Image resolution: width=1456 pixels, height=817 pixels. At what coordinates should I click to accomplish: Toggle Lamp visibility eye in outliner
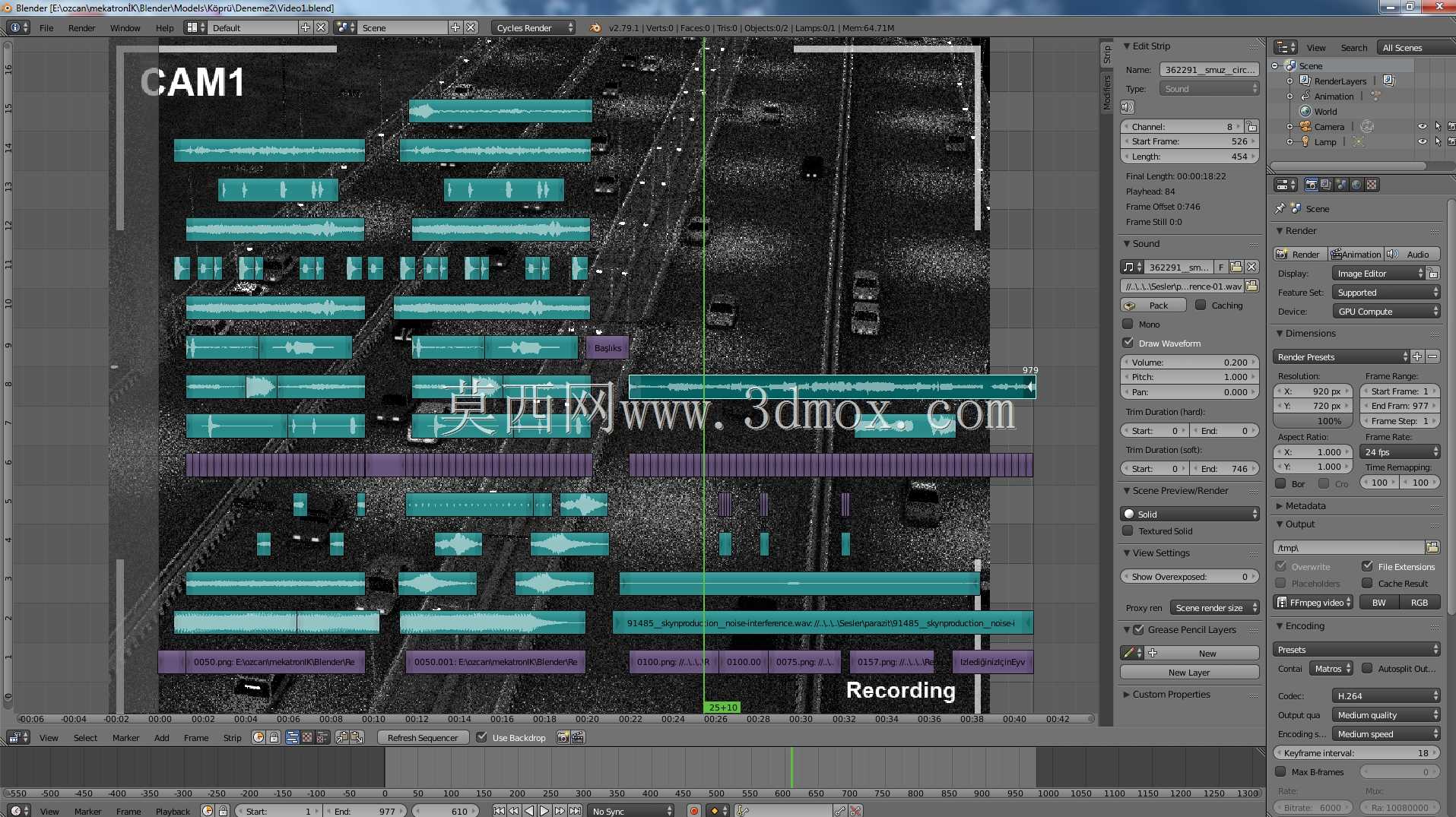1422,141
